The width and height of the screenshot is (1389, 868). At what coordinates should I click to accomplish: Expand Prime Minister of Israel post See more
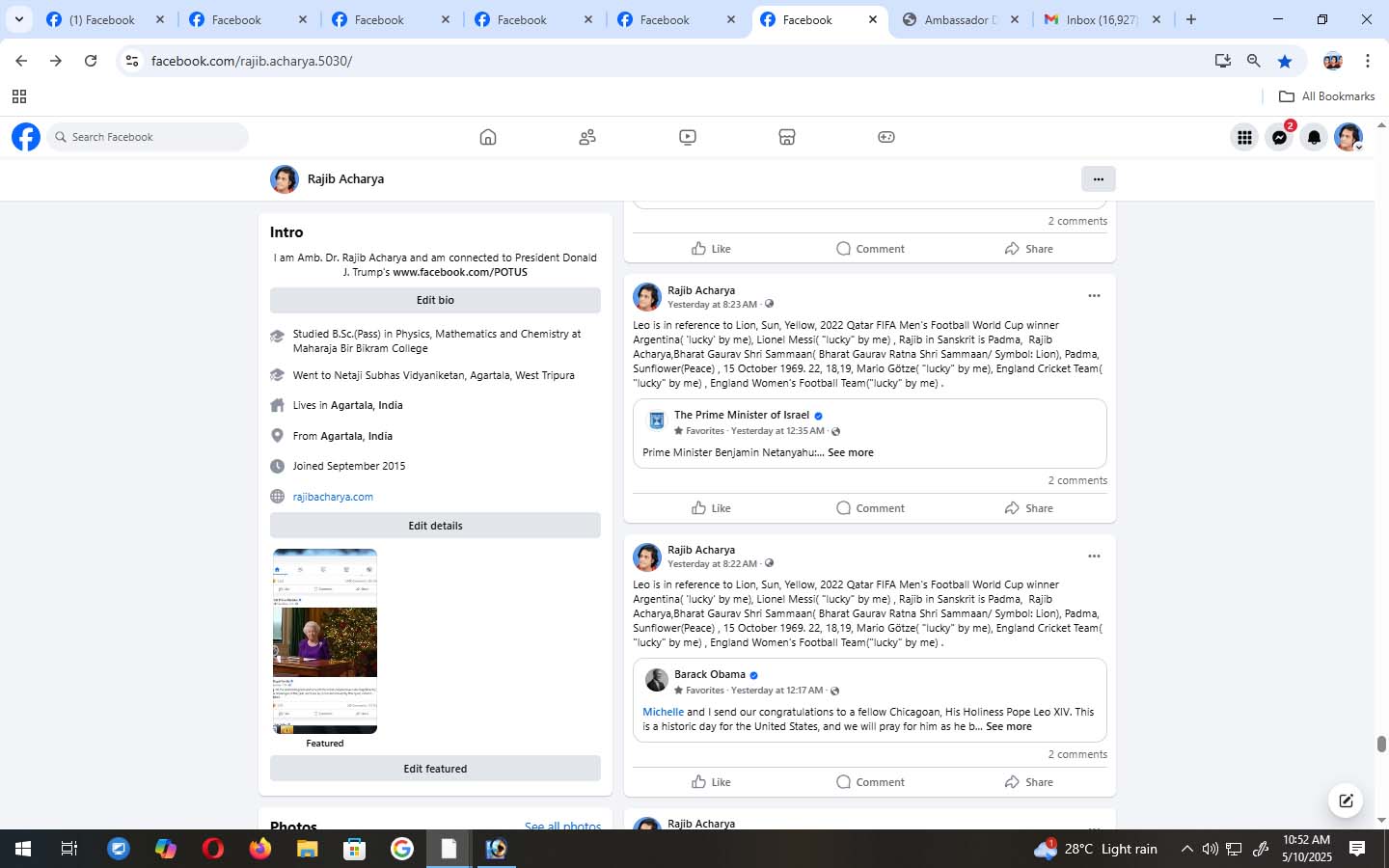point(851,452)
